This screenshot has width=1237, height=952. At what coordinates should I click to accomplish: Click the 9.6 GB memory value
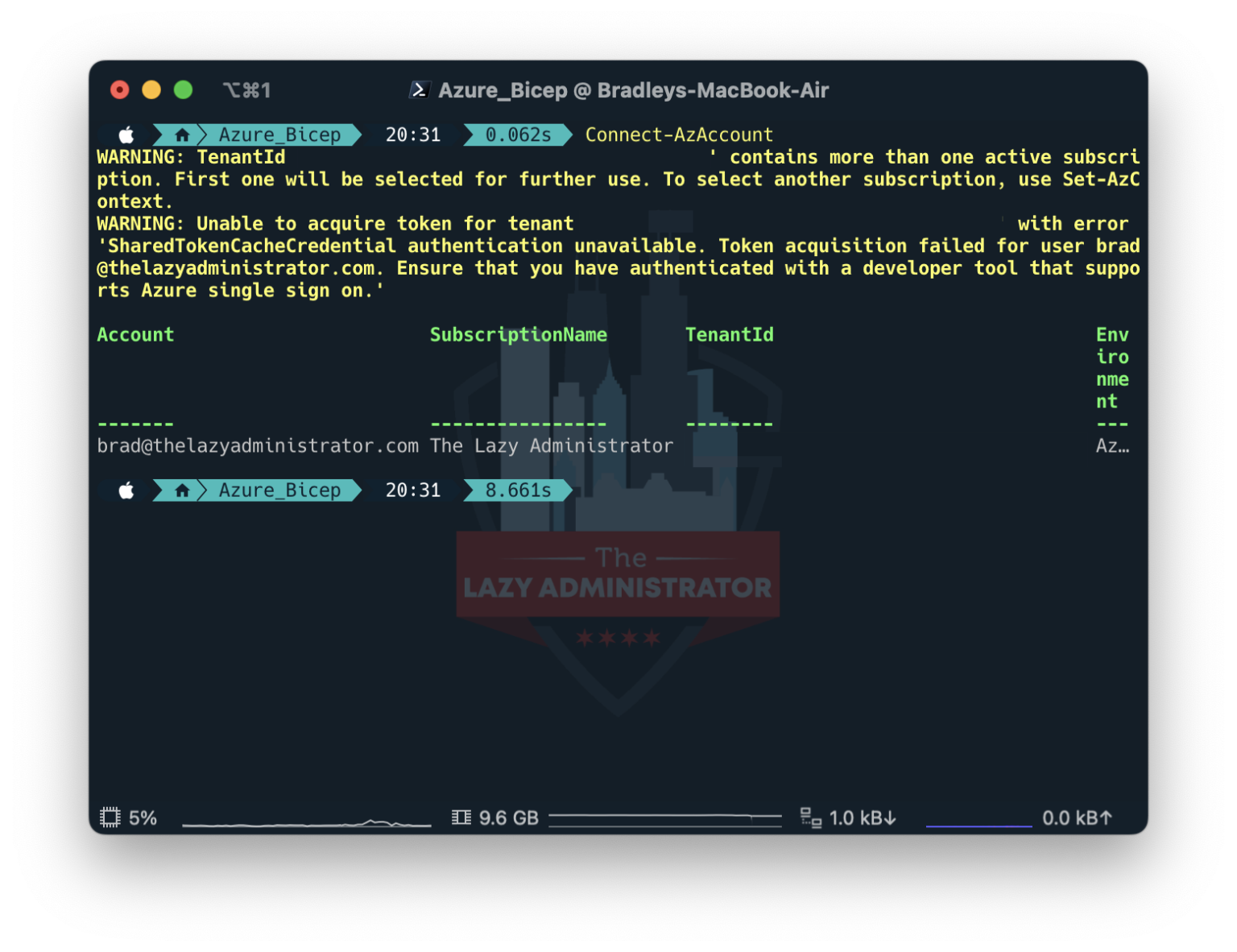tap(508, 818)
